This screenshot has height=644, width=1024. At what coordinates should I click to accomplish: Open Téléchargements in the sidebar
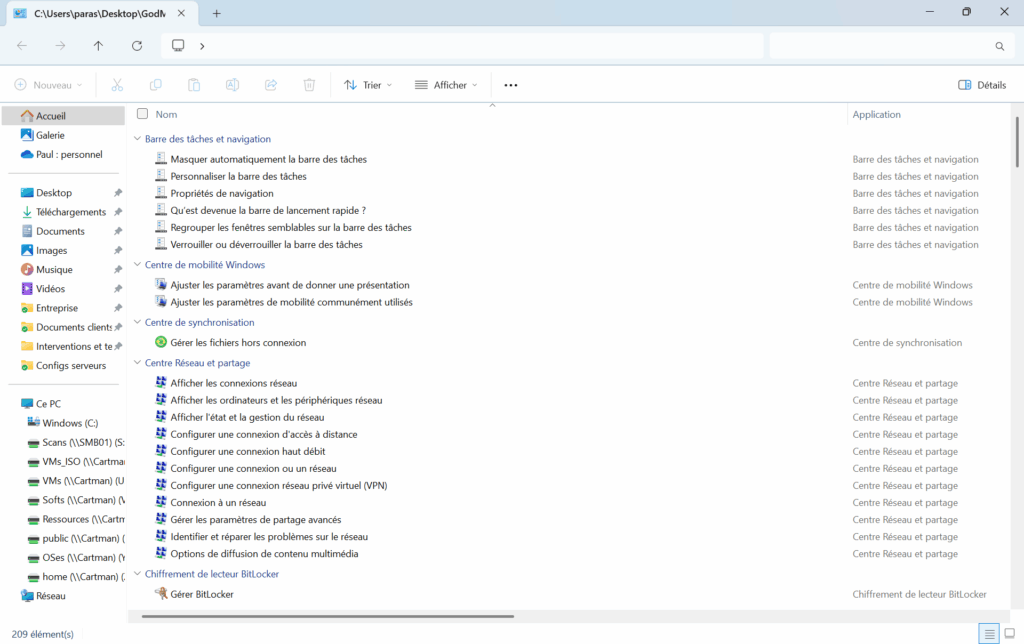coord(71,212)
